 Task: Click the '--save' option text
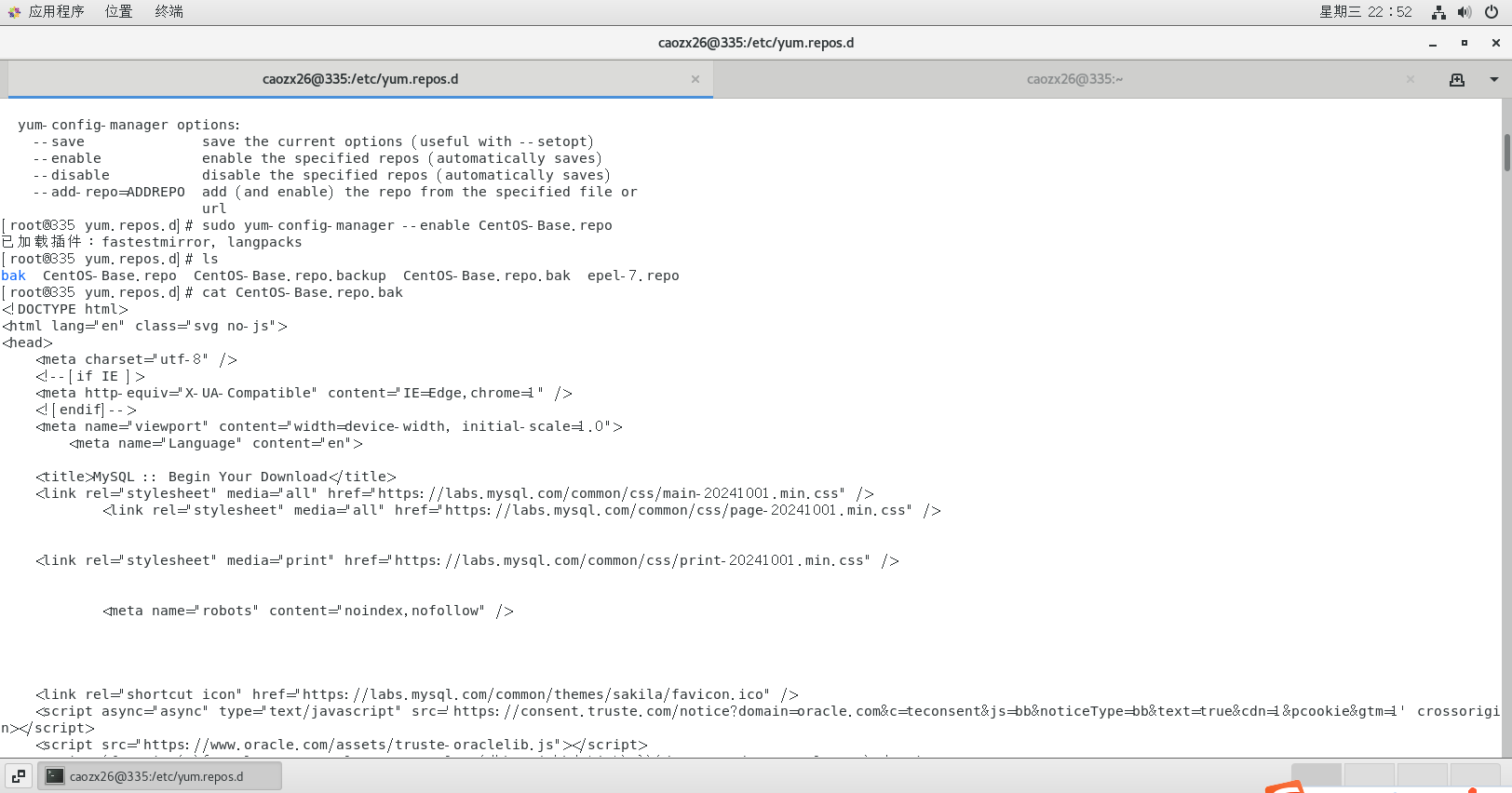click(59, 141)
